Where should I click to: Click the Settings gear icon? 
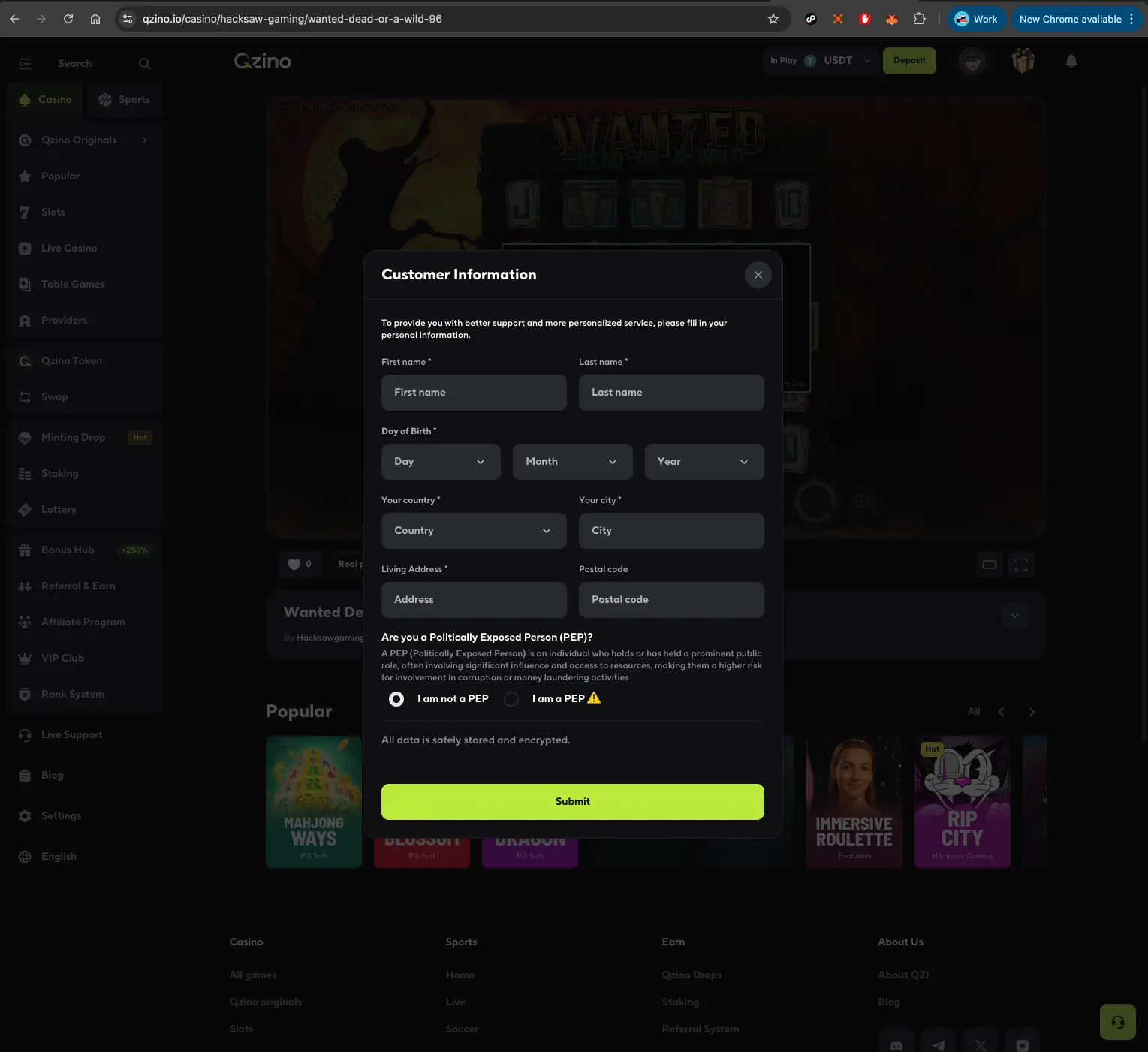point(25,816)
